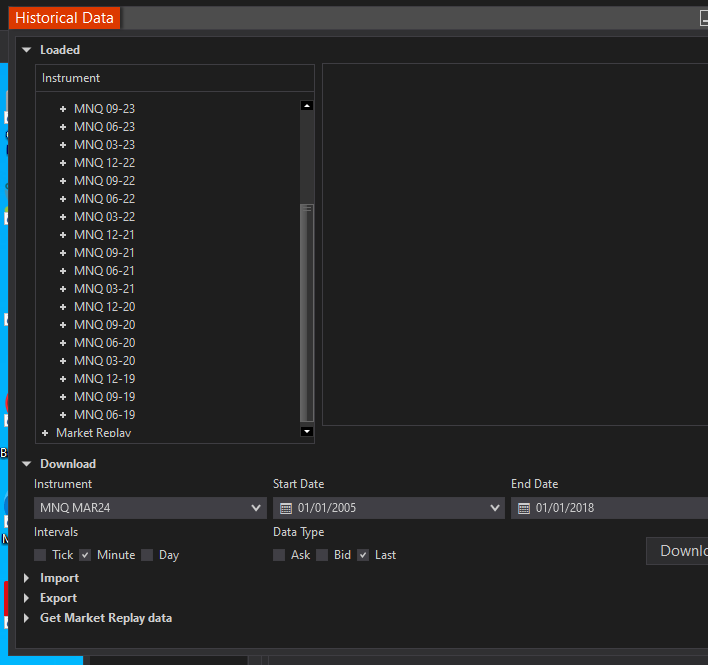Image resolution: width=708 pixels, height=665 pixels.
Task: Expand the Market Replay tree node
Action: [45, 433]
